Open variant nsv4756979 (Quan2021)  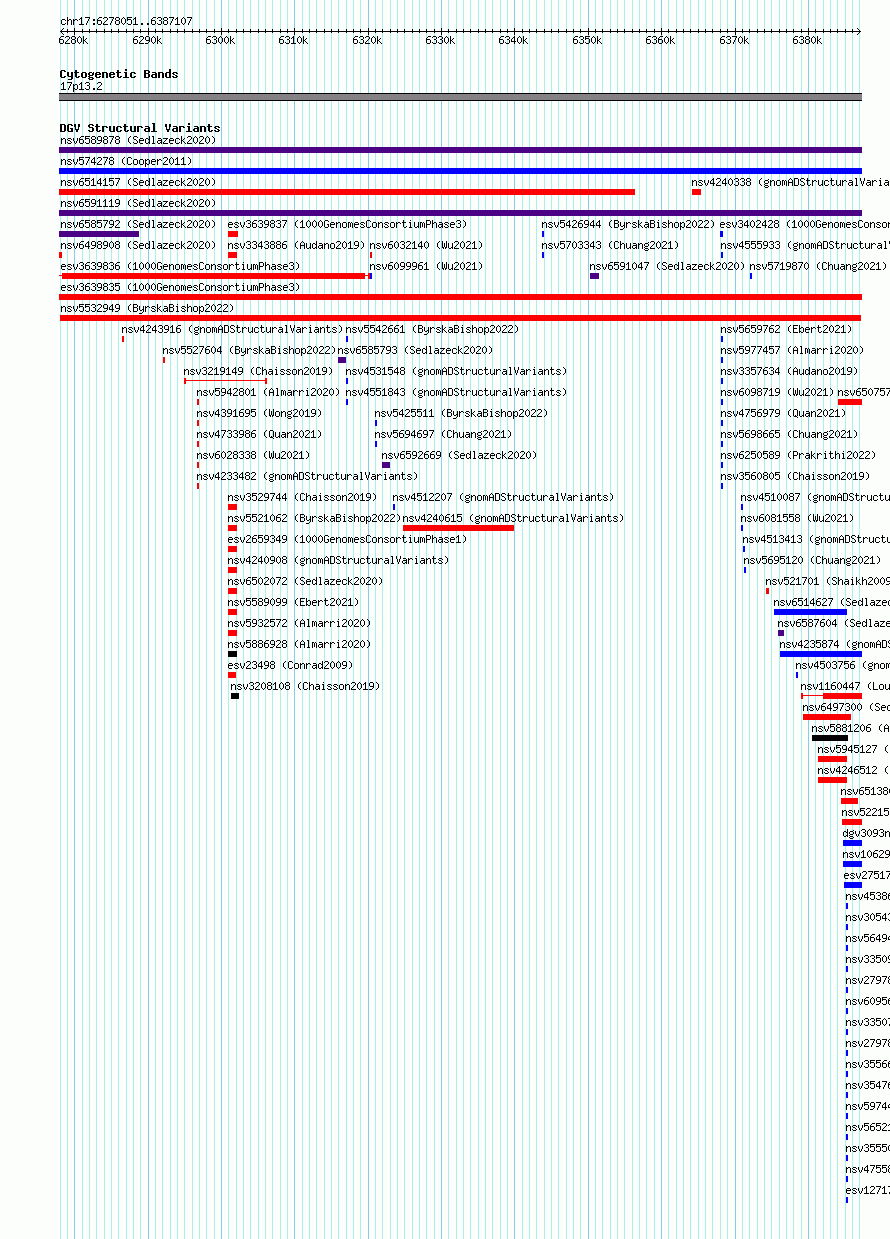(783, 413)
